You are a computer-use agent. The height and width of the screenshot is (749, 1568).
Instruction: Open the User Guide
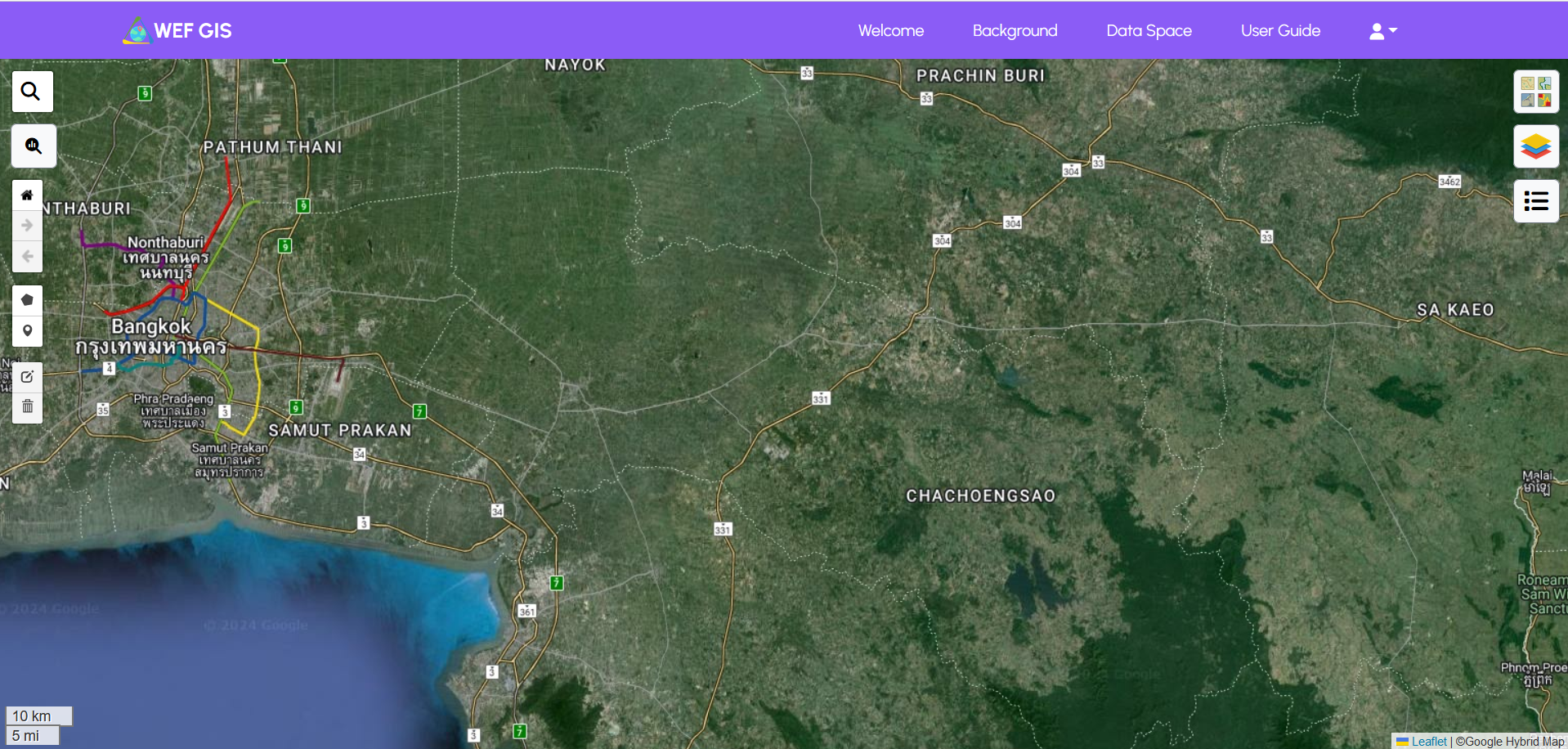(x=1280, y=31)
